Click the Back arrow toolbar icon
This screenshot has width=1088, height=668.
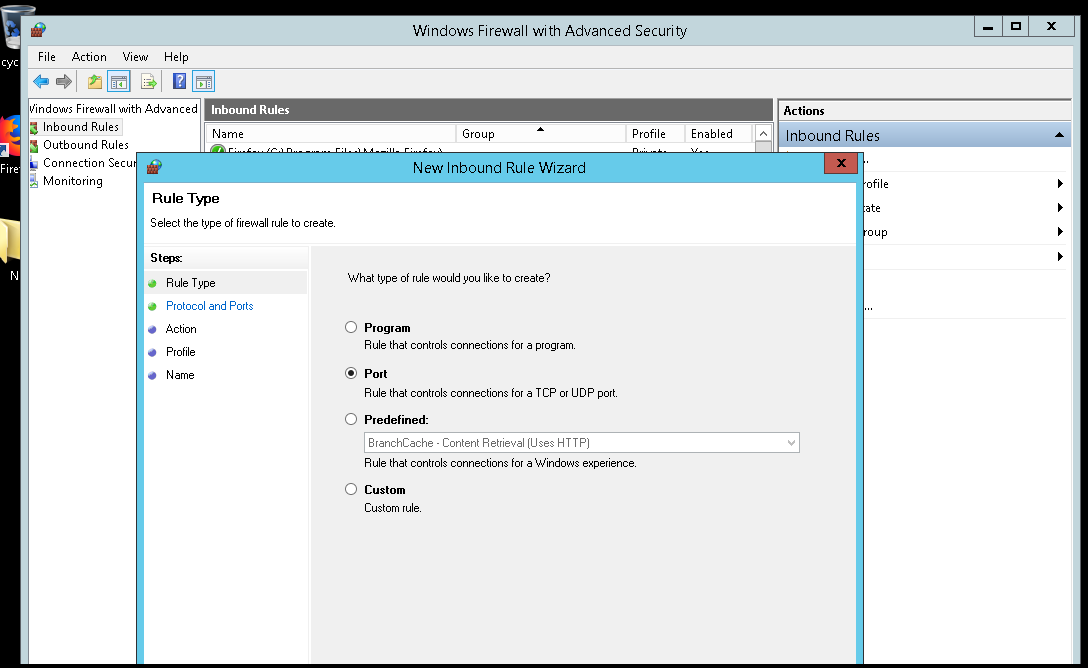coord(40,82)
